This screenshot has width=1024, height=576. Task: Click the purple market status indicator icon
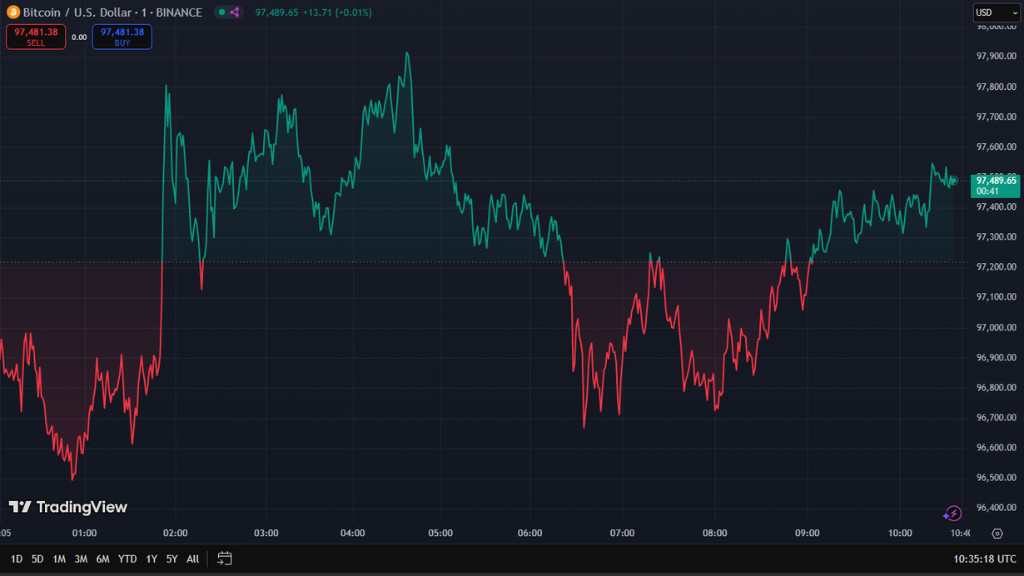tap(234, 12)
